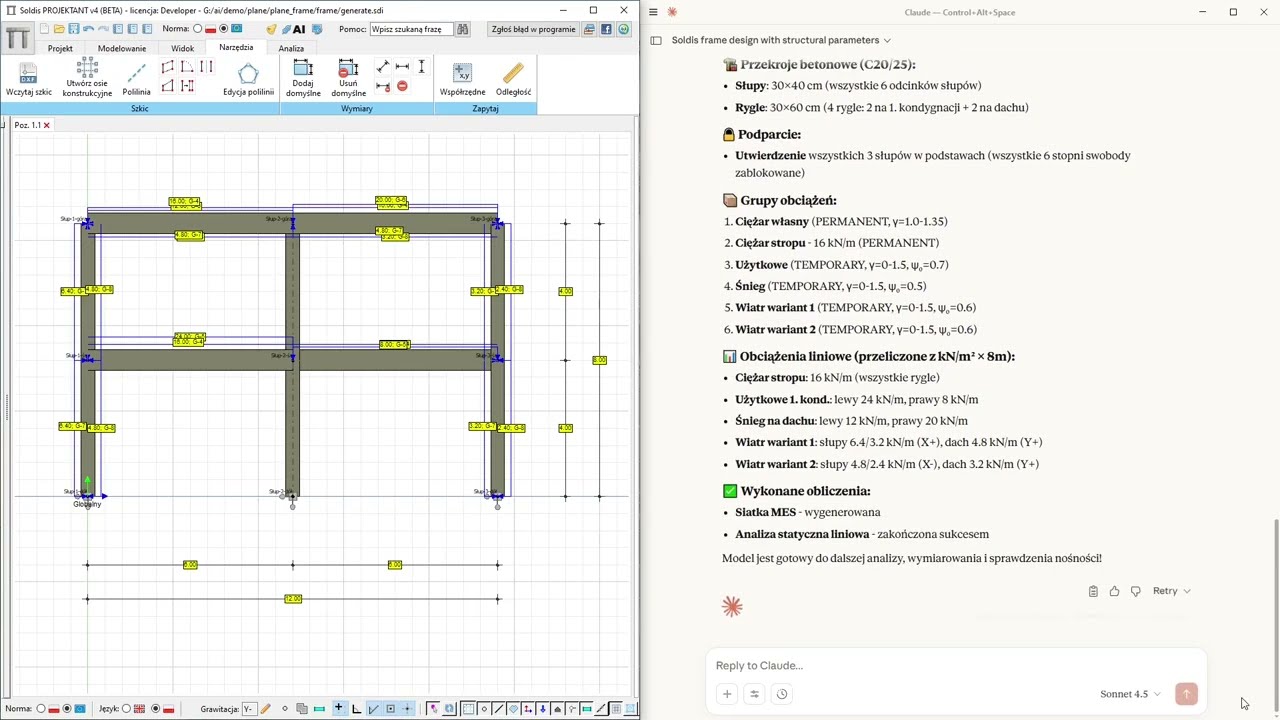
Task: Click Zgłoś błąd w programie button
Action: 533,29
